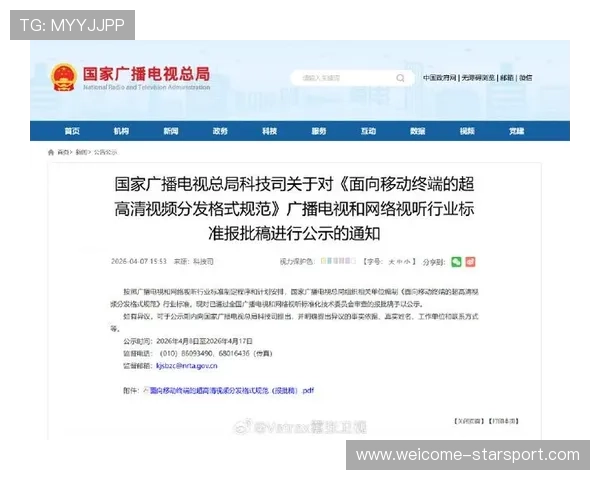Click the search magnifier icon
This screenshot has width=600, height=480.
400,78
